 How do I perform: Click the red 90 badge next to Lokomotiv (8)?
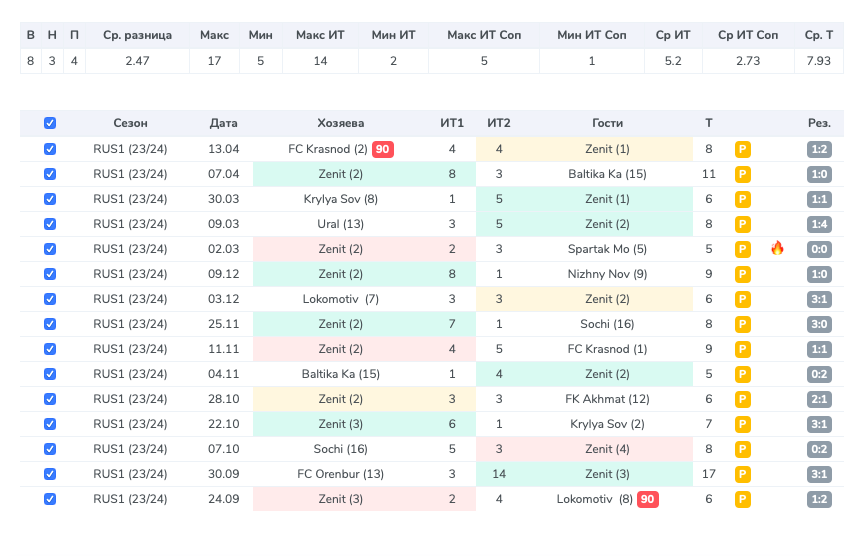tap(647, 499)
